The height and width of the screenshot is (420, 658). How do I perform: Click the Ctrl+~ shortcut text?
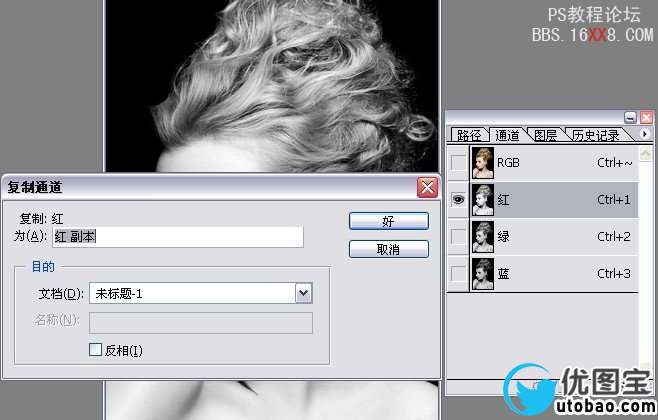pos(614,162)
